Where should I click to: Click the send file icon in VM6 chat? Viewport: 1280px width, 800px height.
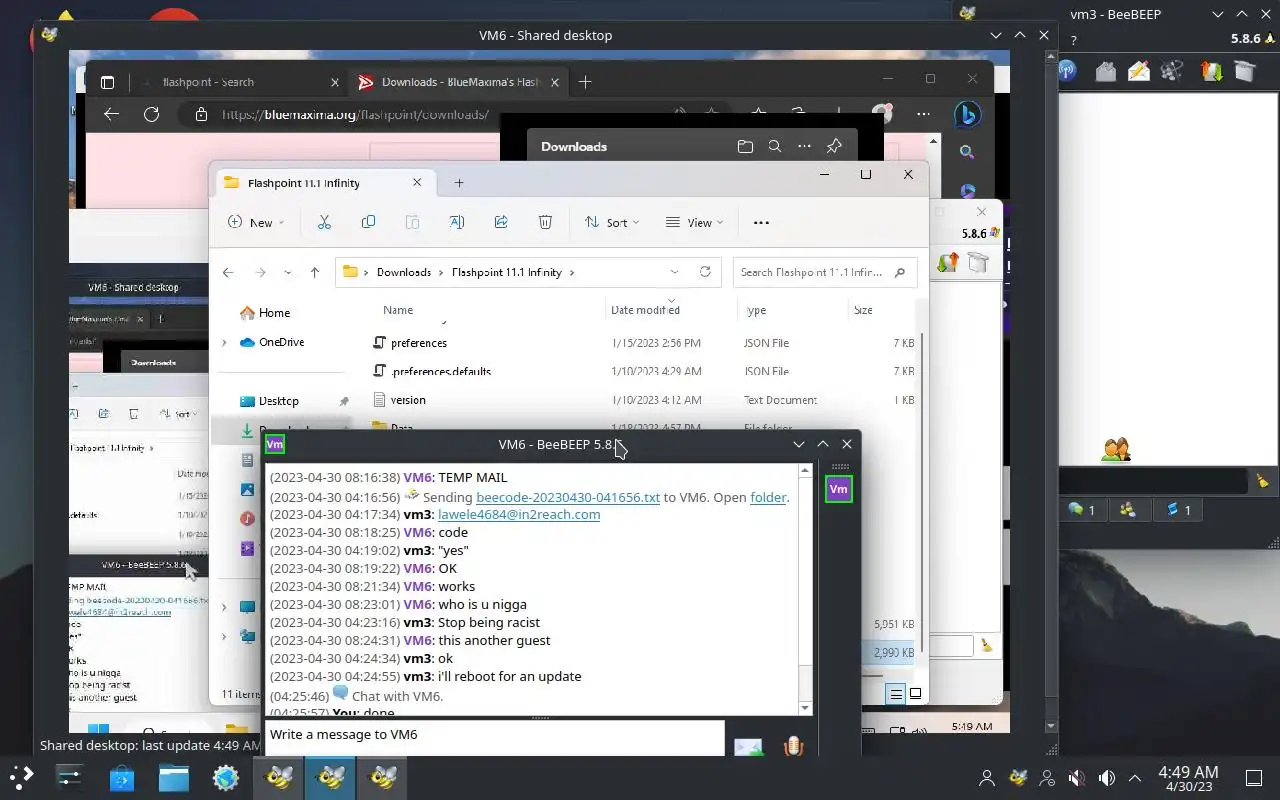tap(748, 746)
